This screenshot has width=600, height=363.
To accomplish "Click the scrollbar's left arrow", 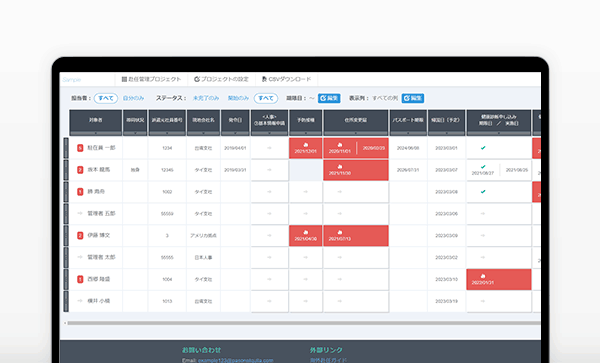I will coord(65,323).
